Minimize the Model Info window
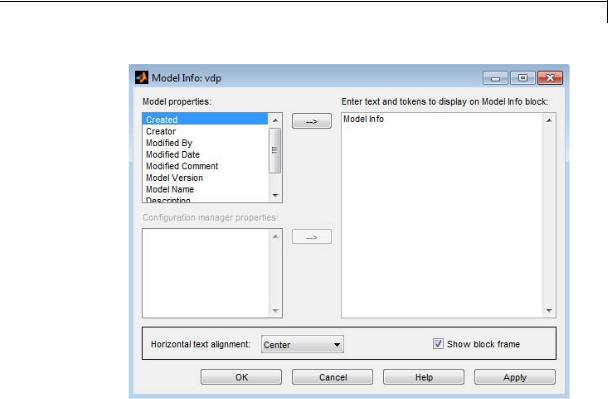 [x=495, y=78]
